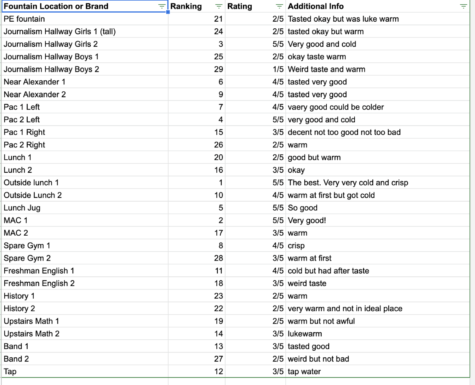This screenshot has width=475, height=385.
Task: Open the Rating column filter icon
Action: [279, 6]
